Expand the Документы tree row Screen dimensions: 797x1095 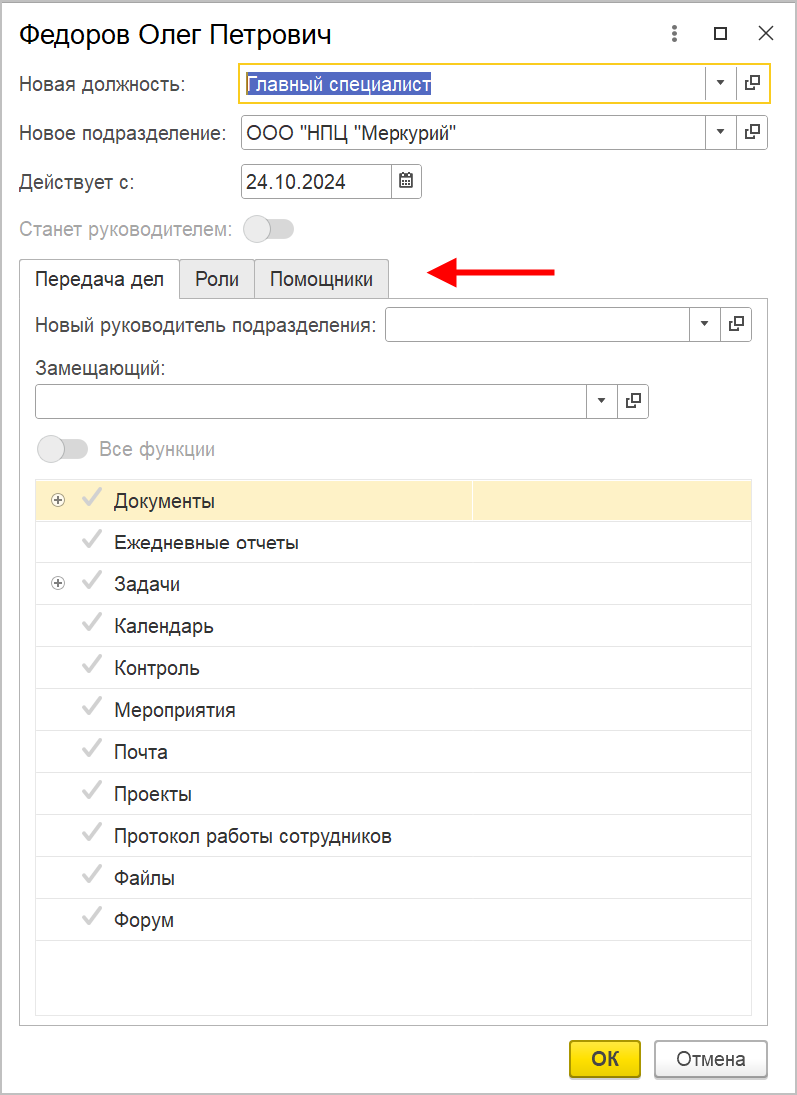point(58,500)
